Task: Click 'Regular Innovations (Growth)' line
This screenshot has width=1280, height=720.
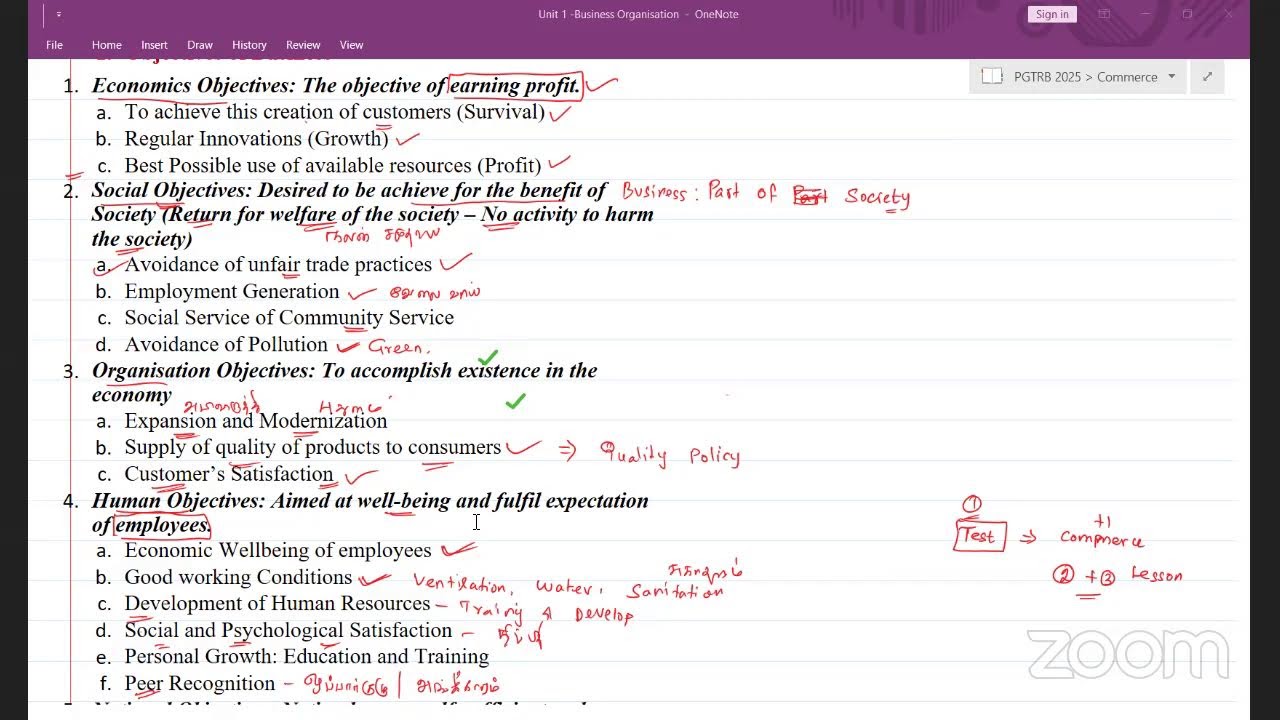Action: 256,139
